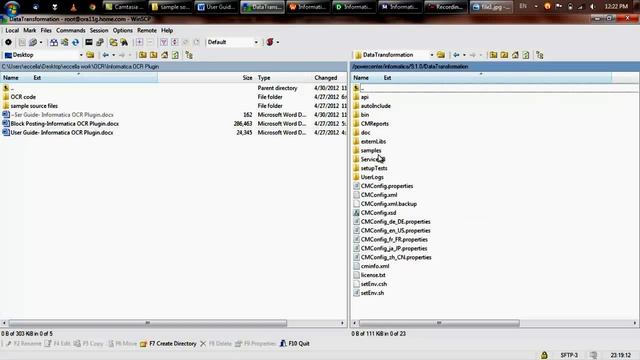The width and height of the screenshot is (640, 360).
Task: Open the Remote menu
Action: point(147,30)
